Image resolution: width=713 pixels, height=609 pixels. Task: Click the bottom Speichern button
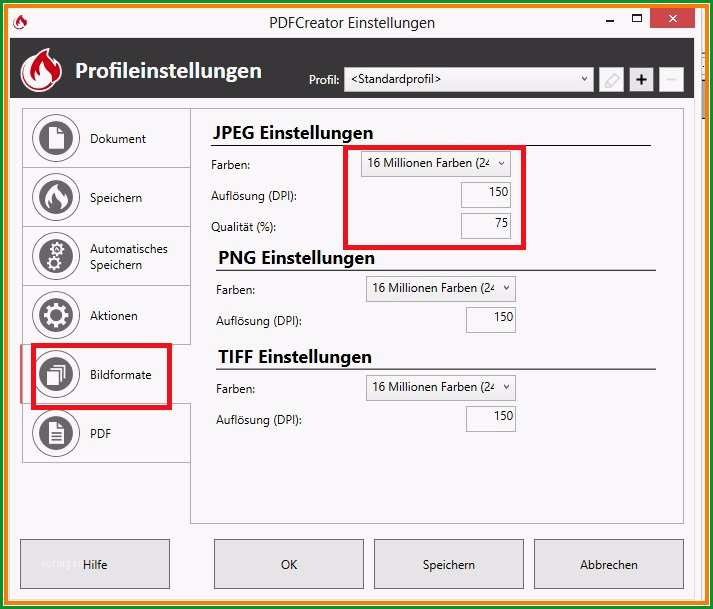(x=449, y=564)
